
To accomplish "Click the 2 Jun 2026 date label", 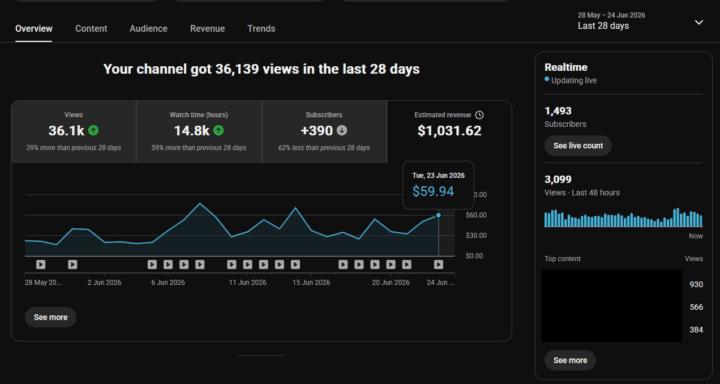I will click(104, 282).
